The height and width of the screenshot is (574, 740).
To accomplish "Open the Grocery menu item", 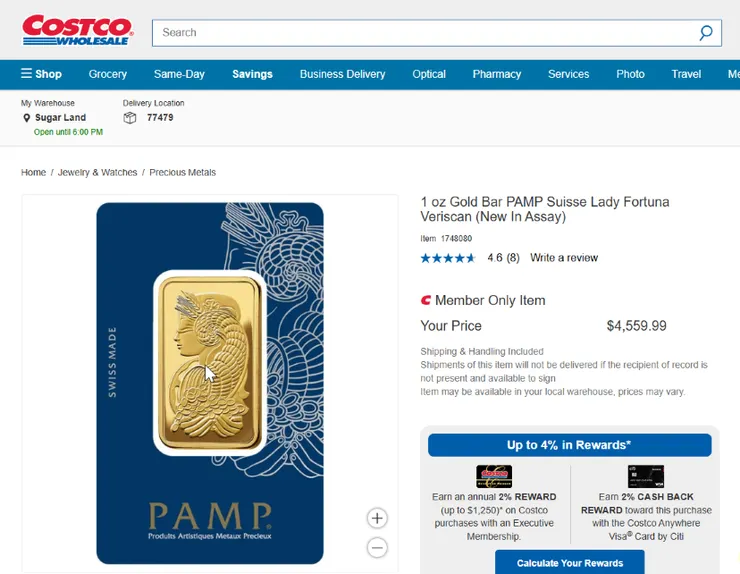I will [x=108, y=74].
